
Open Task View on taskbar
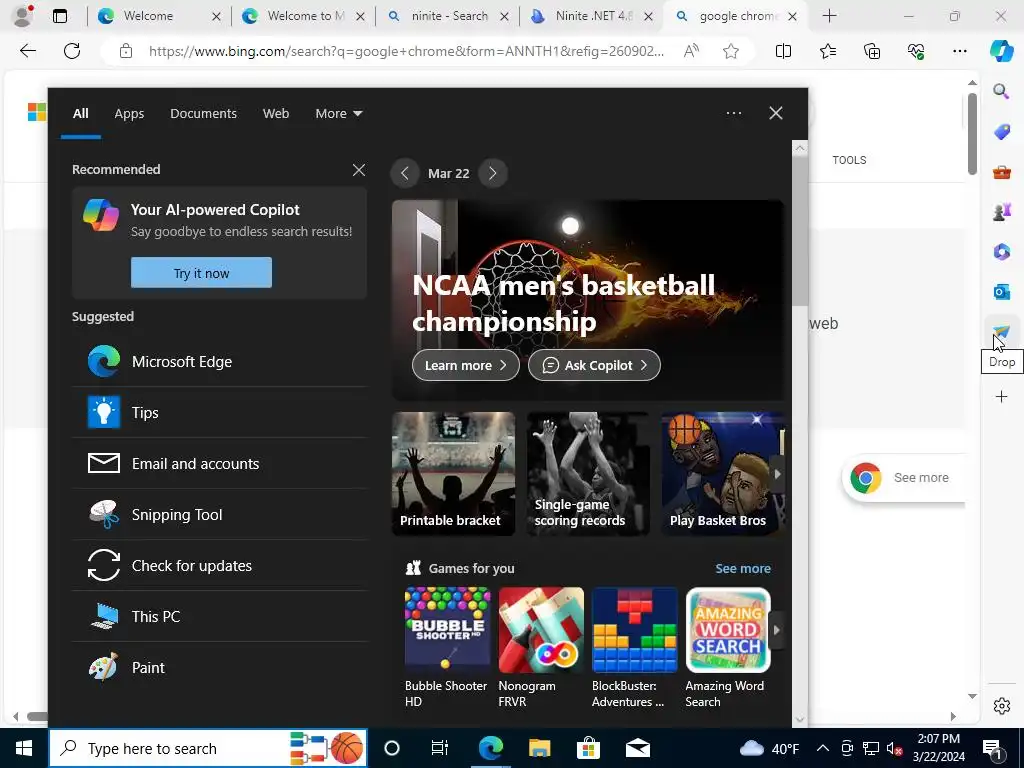click(440, 748)
